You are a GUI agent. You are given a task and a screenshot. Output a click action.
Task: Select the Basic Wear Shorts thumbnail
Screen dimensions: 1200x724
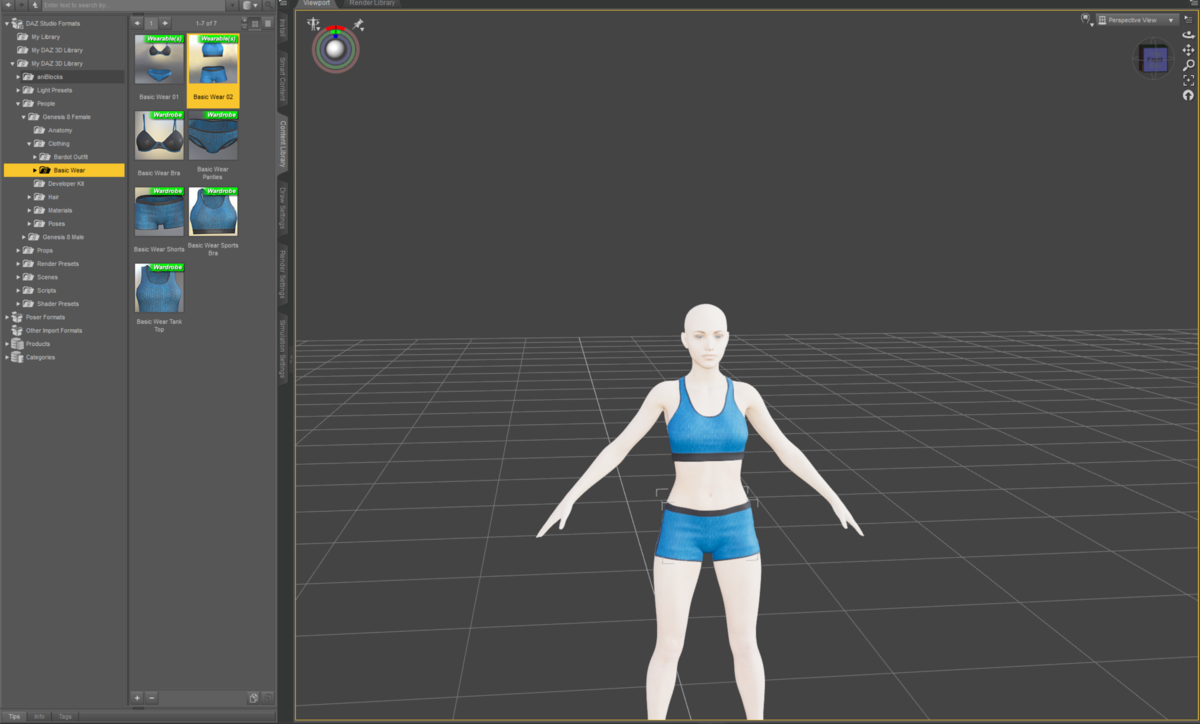pyautogui.click(x=159, y=211)
